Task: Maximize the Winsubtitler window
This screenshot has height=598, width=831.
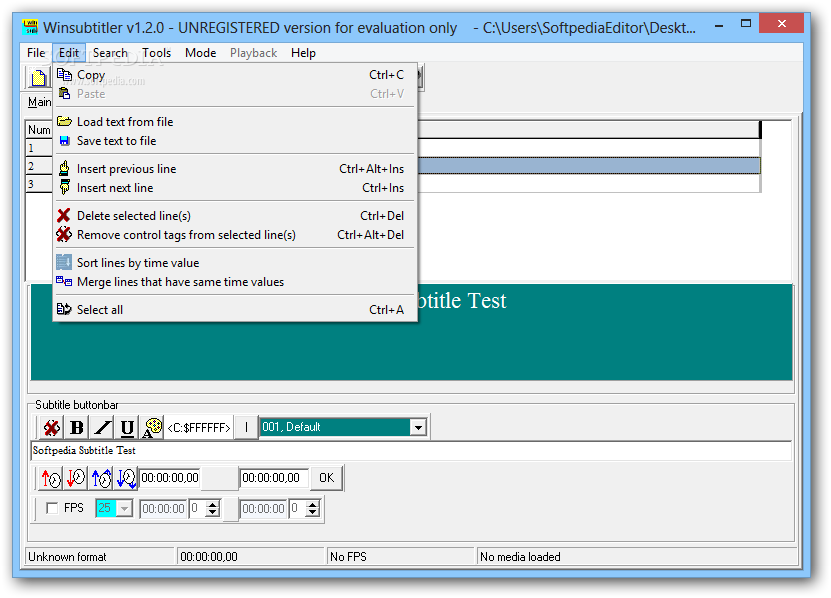Action: click(x=746, y=24)
